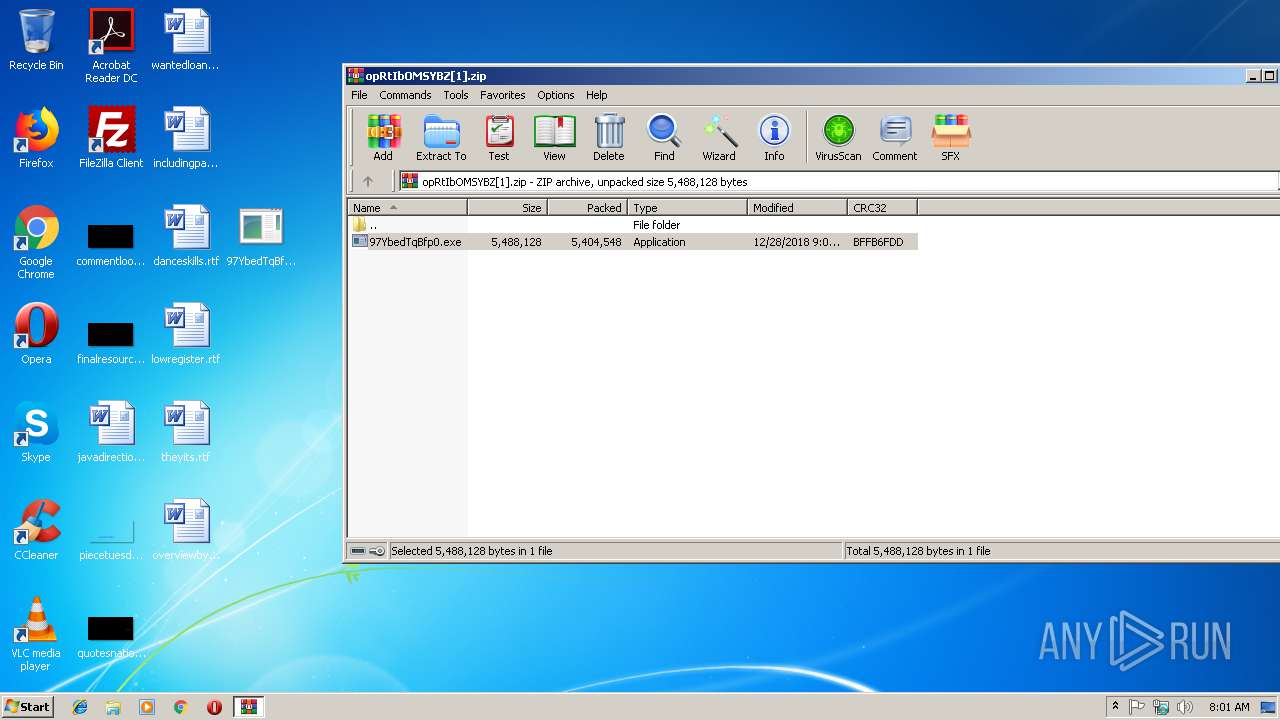Image resolution: width=1280 pixels, height=720 pixels.
Task: Open media player from the taskbar
Action: click(147, 707)
